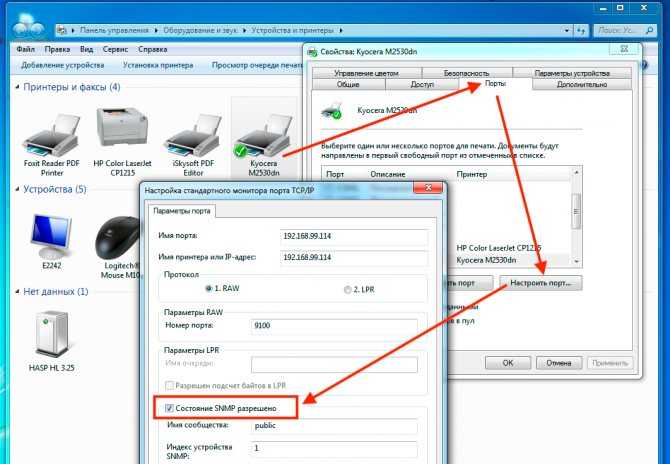Click the Настроить порт... button

(x=541, y=283)
